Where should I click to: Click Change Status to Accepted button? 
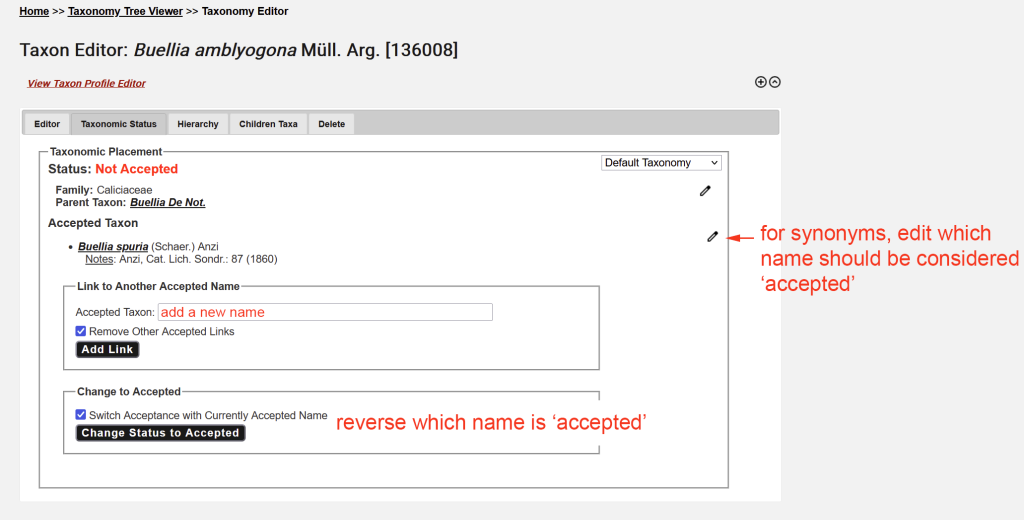coord(160,433)
